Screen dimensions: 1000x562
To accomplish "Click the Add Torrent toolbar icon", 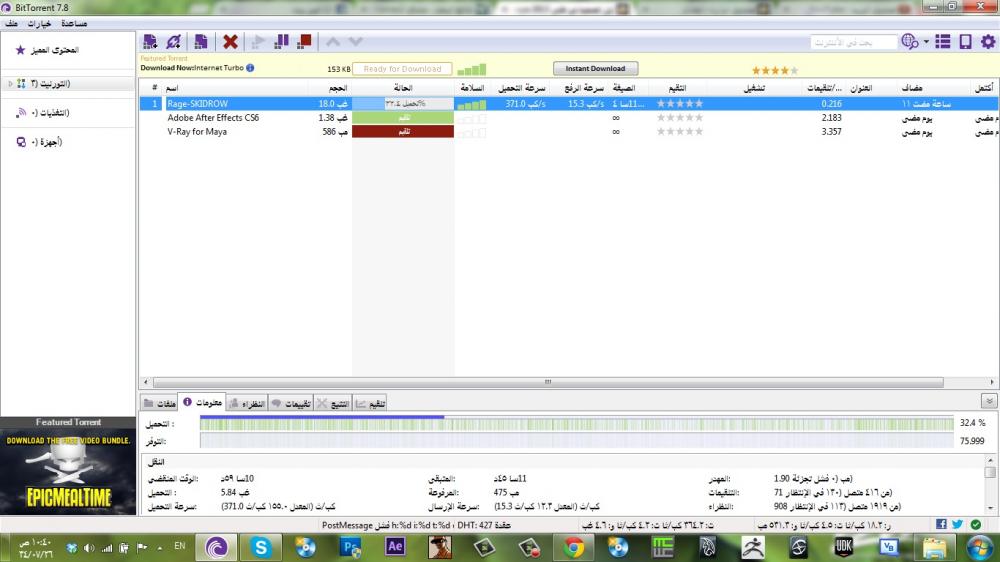I will click(x=150, y=42).
